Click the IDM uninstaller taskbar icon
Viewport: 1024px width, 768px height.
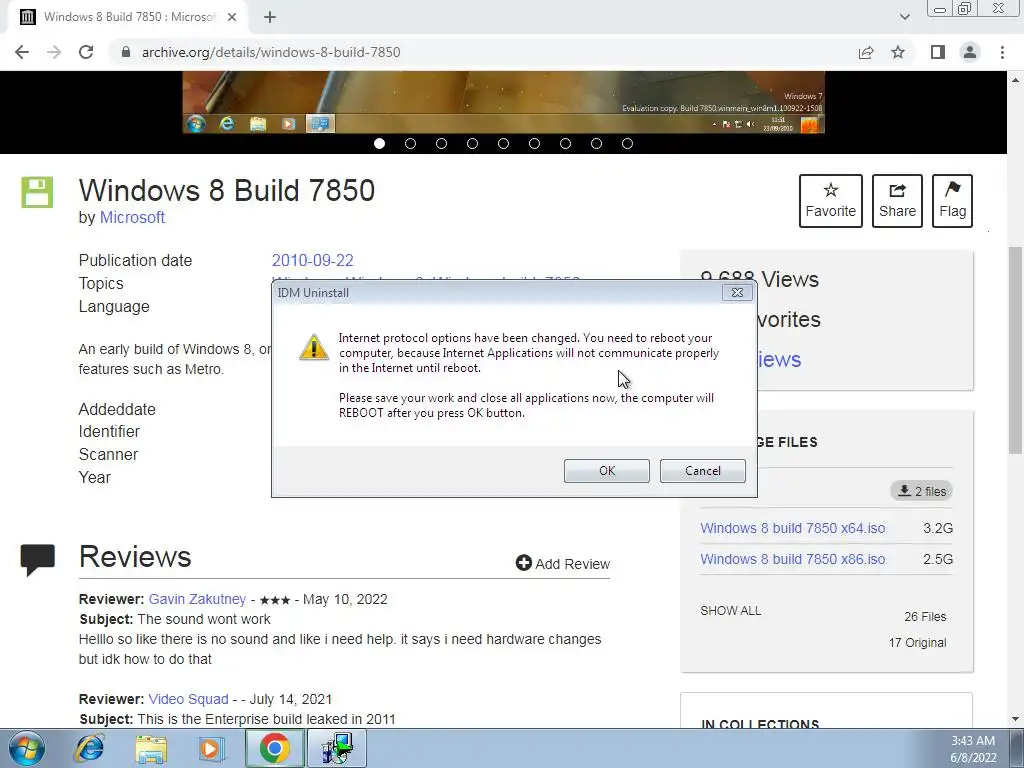pyautogui.click(x=337, y=748)
